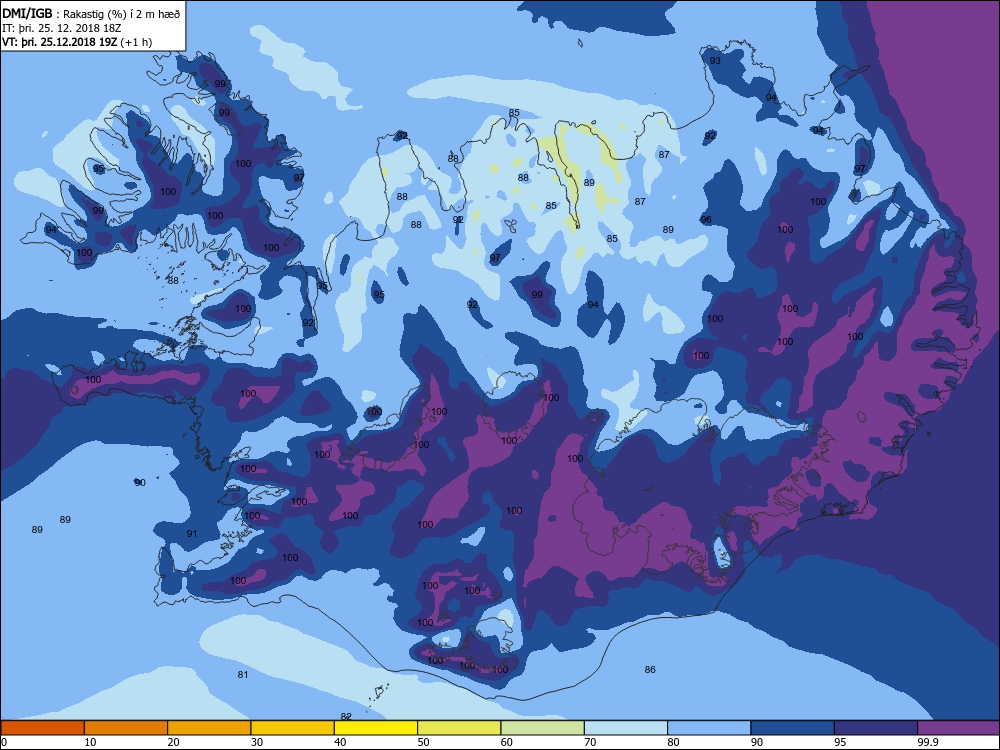Select the pale yellow 50–60 legend swatch
Image resolution: width=1000 pixels, height=750 pixels.
[459, 728]
